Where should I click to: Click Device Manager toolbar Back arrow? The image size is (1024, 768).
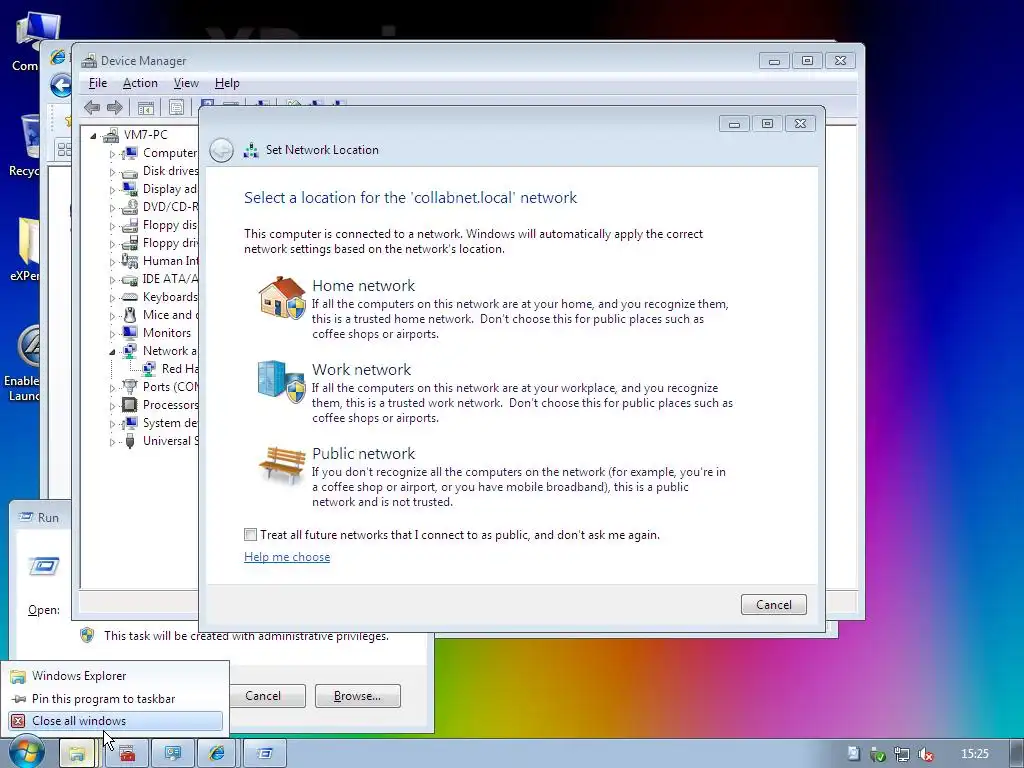click(92, 107)
